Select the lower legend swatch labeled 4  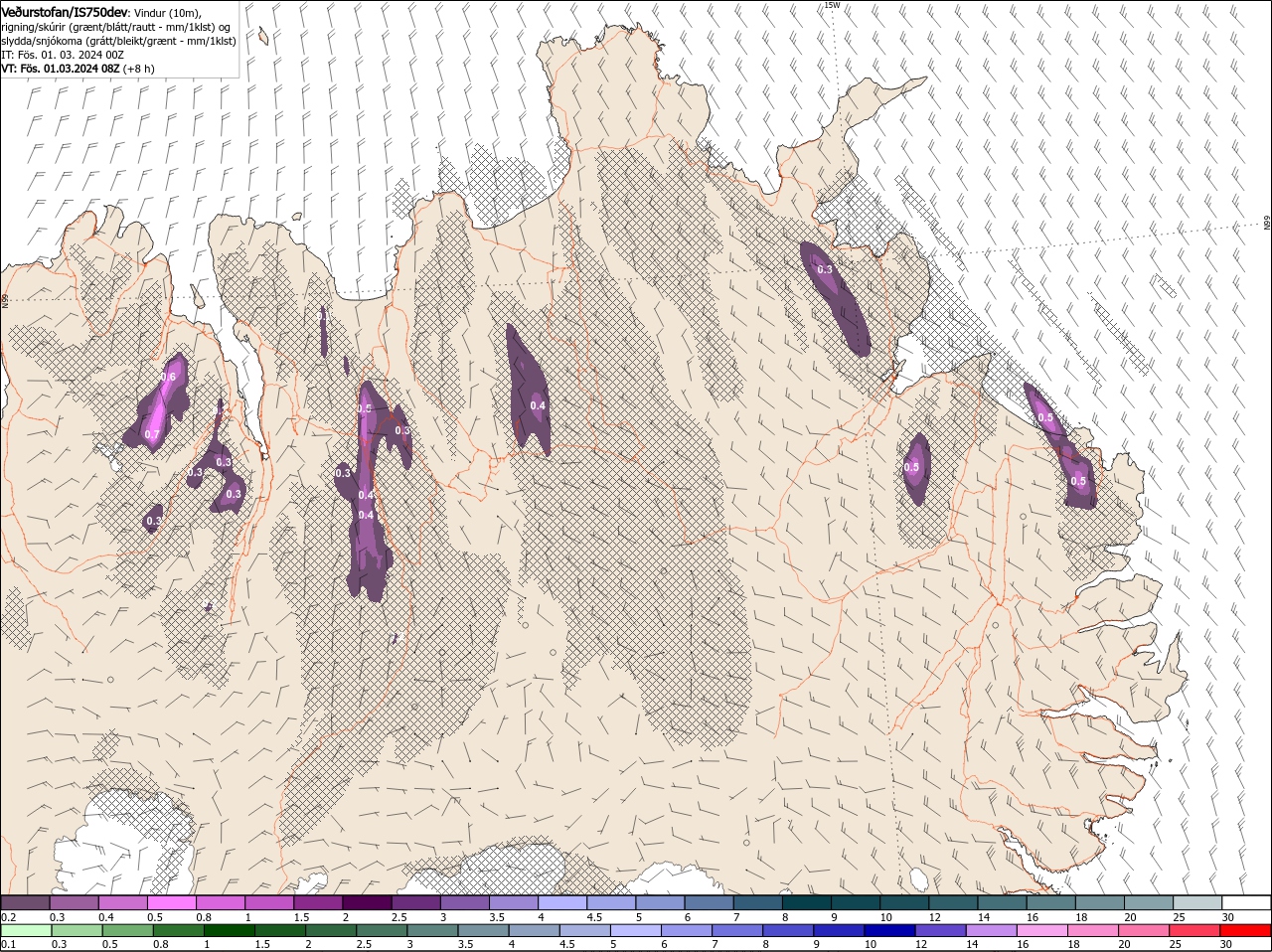click(535, 930)
